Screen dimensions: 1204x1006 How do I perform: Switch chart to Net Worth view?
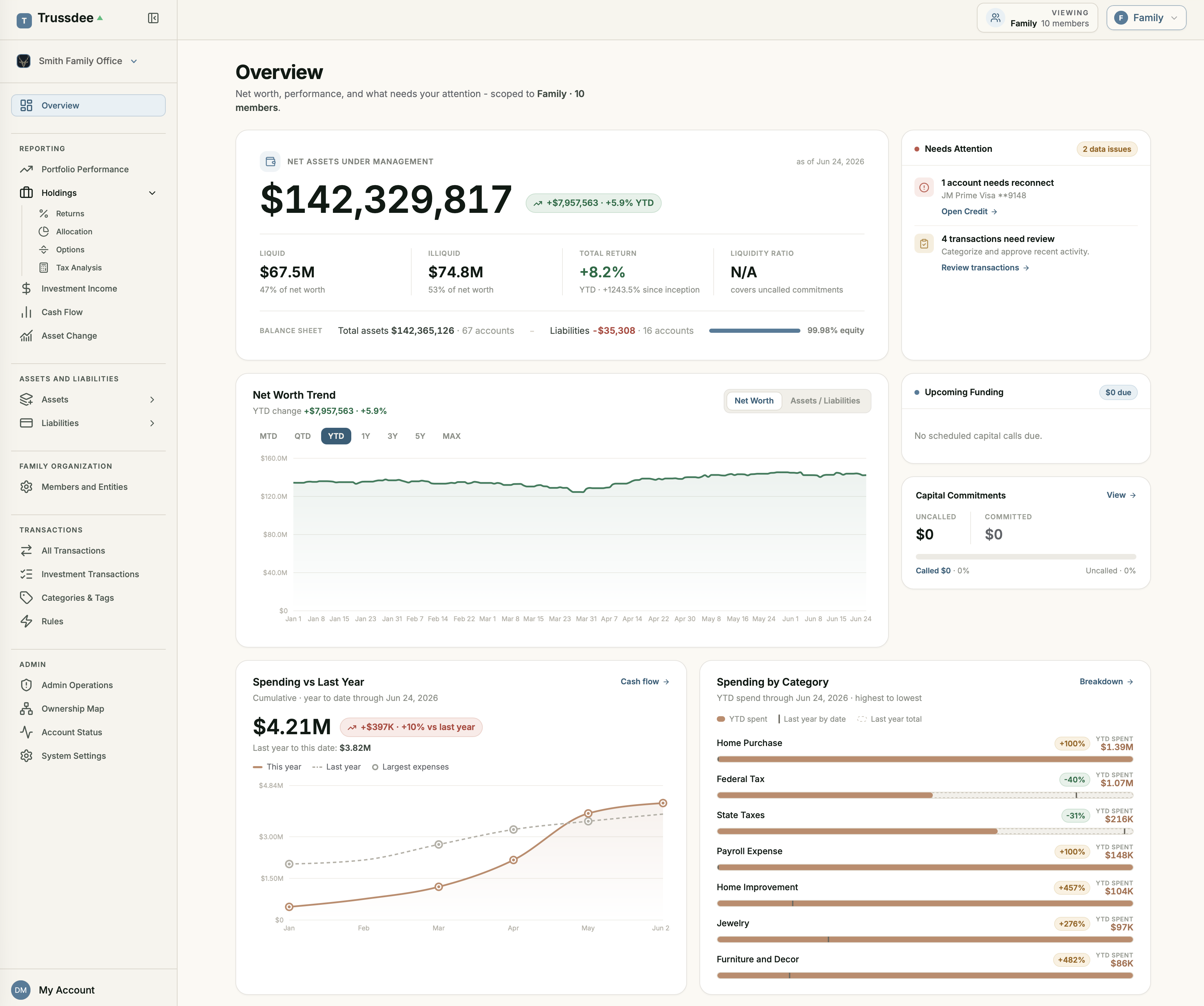point(754,401)
